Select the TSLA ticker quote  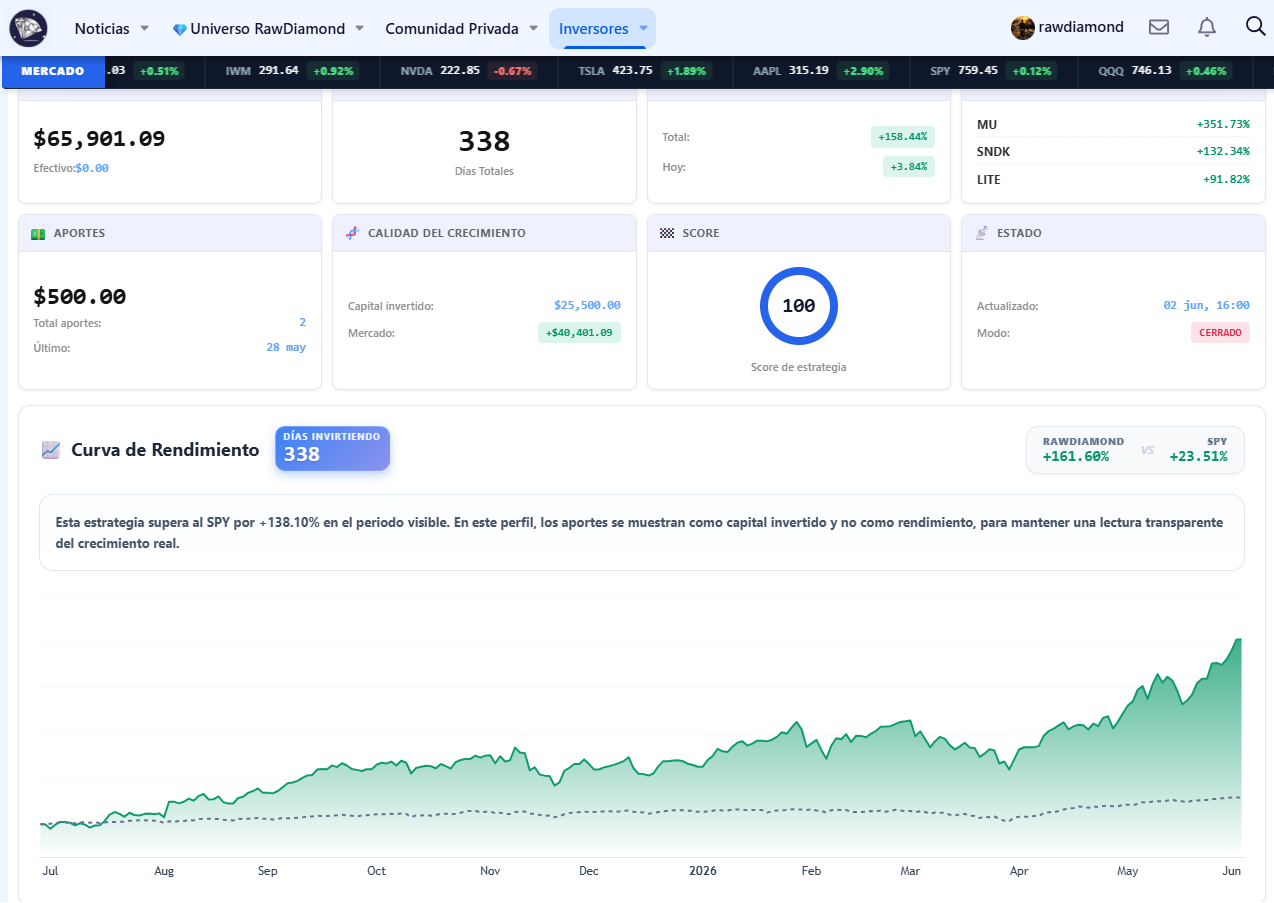coord(645,71)
